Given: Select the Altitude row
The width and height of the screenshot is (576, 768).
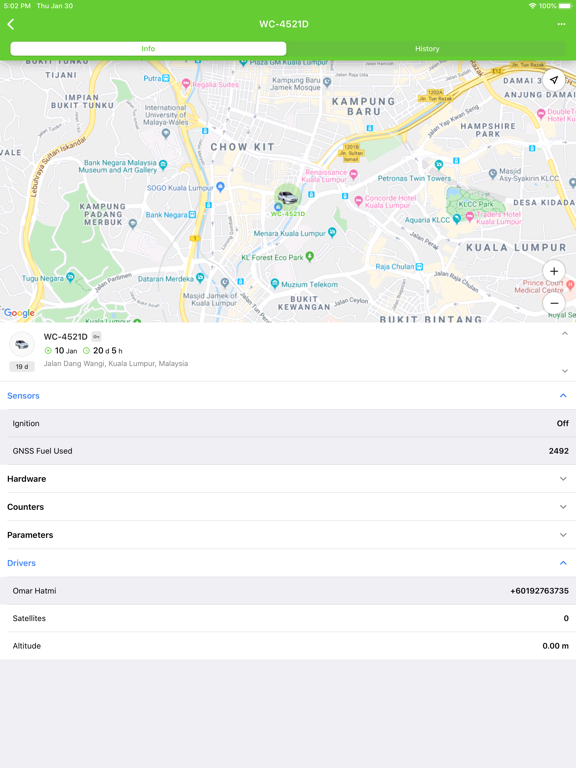Looking at the screenshot, I should (288, 646).
